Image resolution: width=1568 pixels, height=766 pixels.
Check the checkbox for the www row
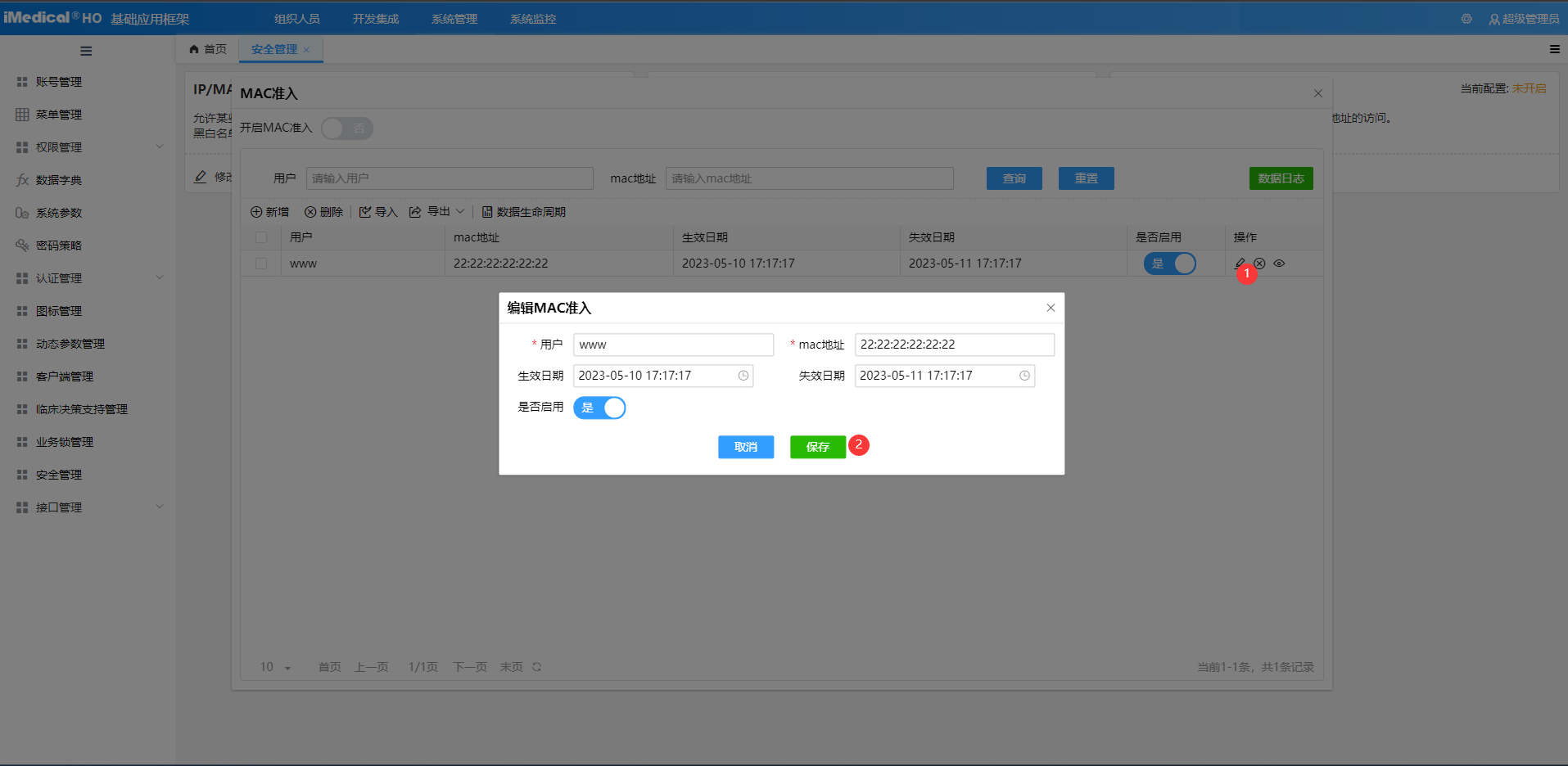(x=261, y=264)
